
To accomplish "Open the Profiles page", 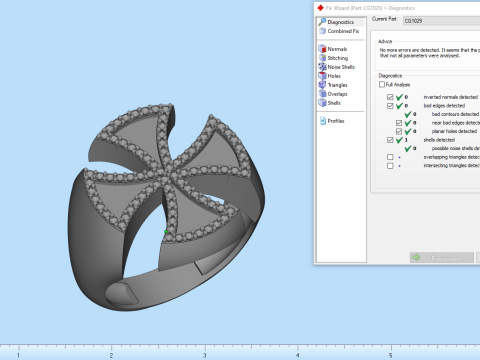I will coord(332,121).
